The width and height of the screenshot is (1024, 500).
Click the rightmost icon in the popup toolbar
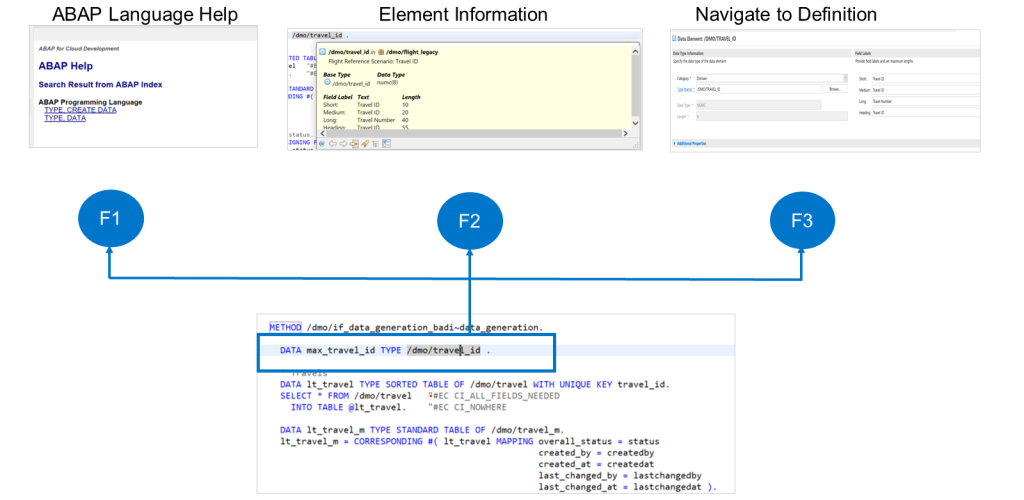(387, 144)
